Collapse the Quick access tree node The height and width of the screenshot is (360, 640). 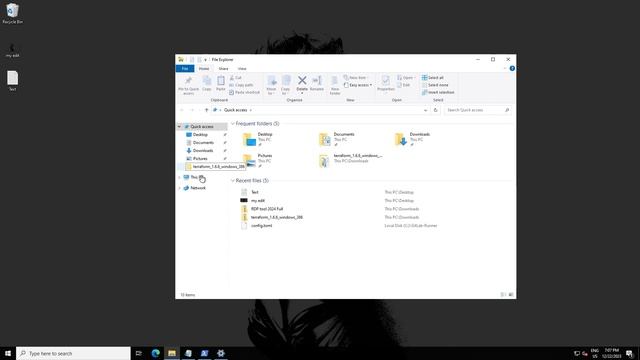[x=179, y=127]
